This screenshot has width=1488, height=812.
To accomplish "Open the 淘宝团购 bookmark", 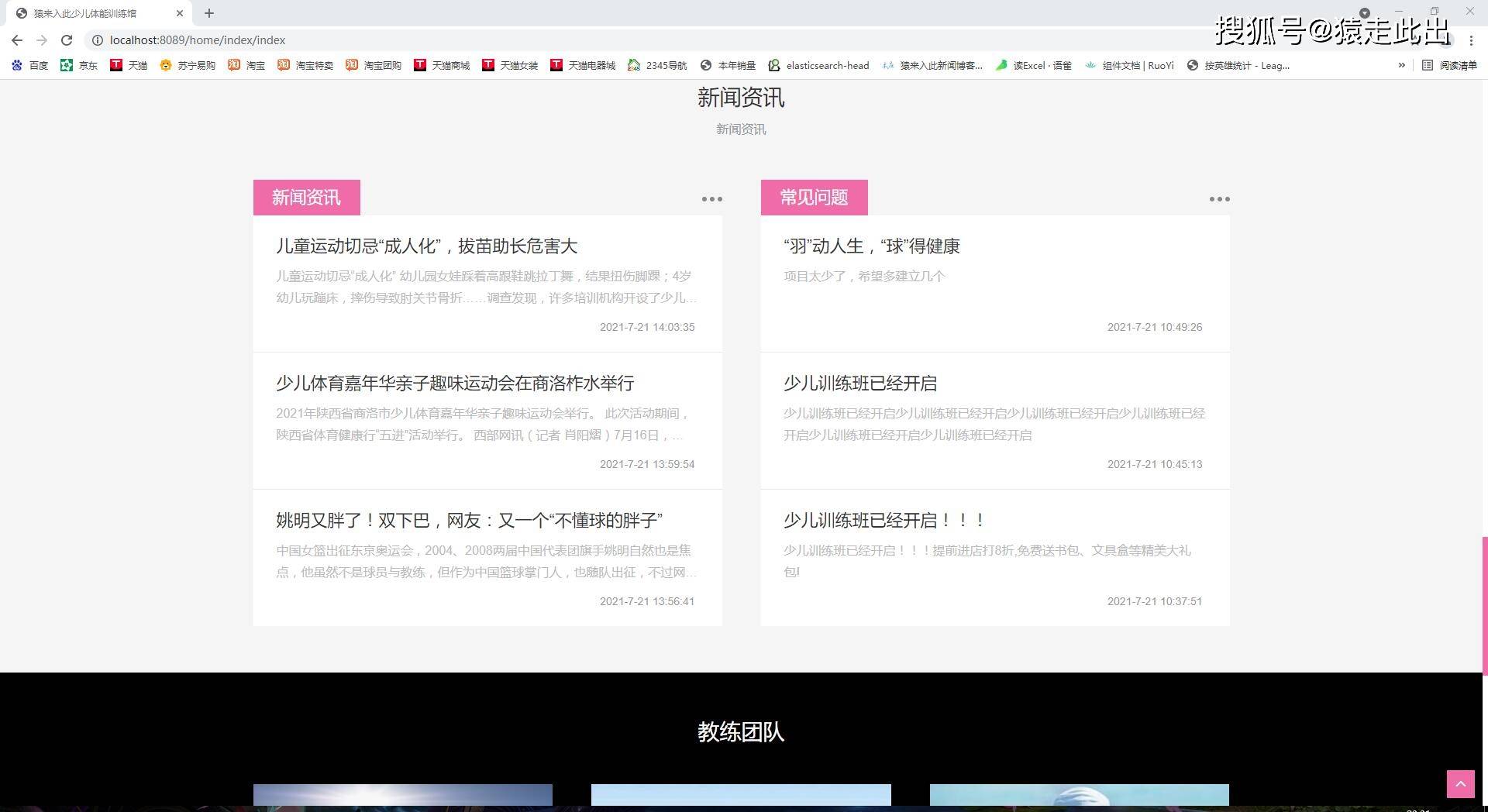I will point(374,66).
